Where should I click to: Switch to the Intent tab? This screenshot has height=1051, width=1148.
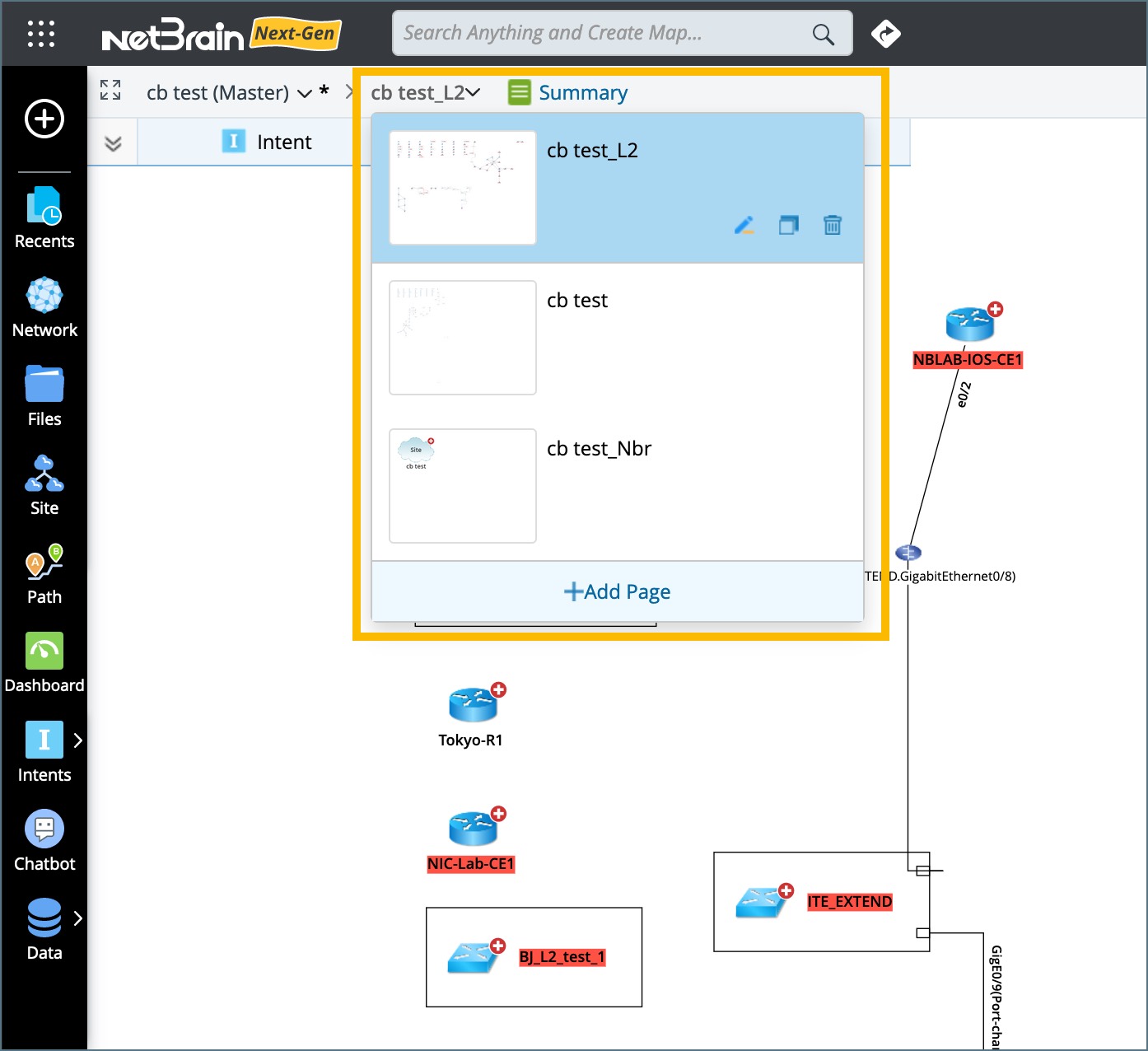(283, 141)
